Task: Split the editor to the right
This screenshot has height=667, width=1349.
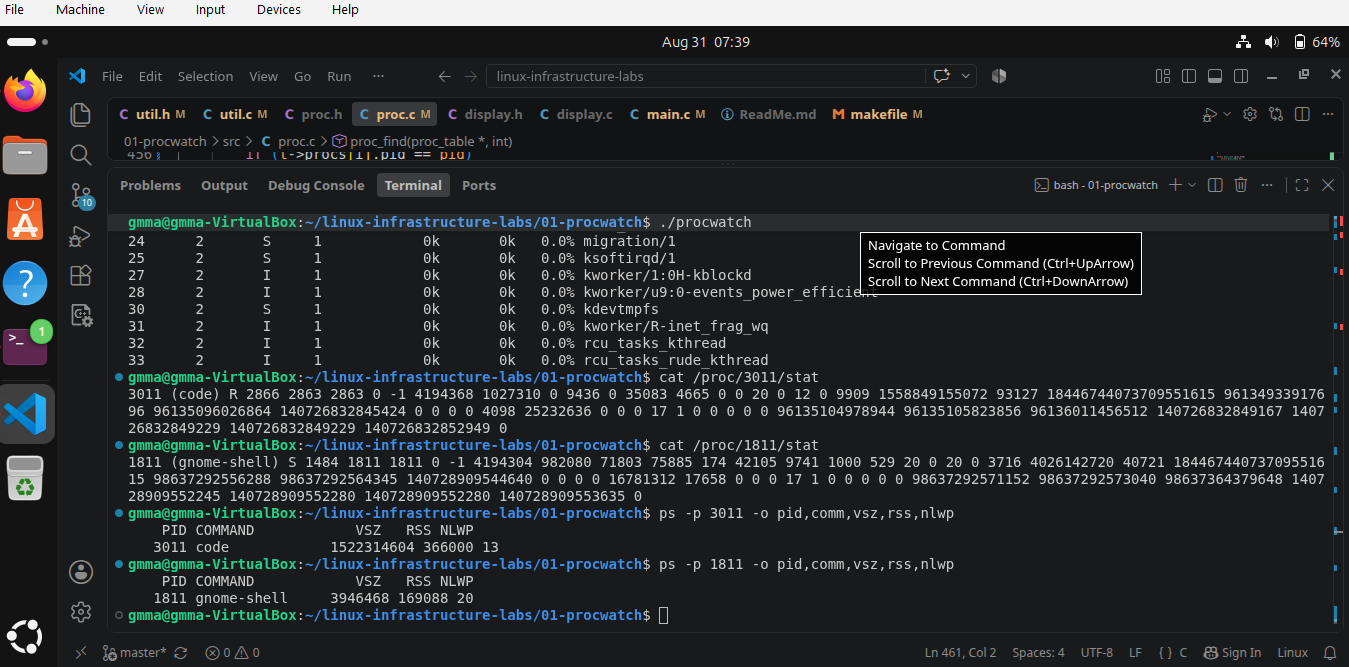Action: click(x=1301, y=114)
